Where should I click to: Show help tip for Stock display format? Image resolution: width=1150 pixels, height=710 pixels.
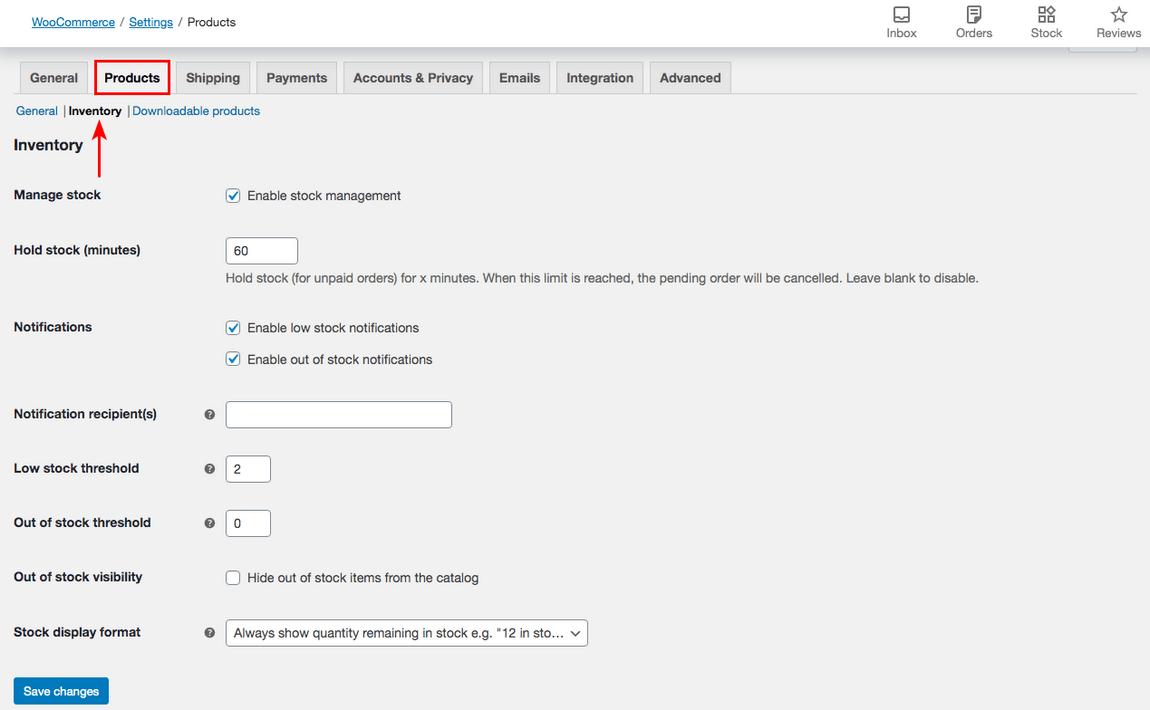[210, 632]
